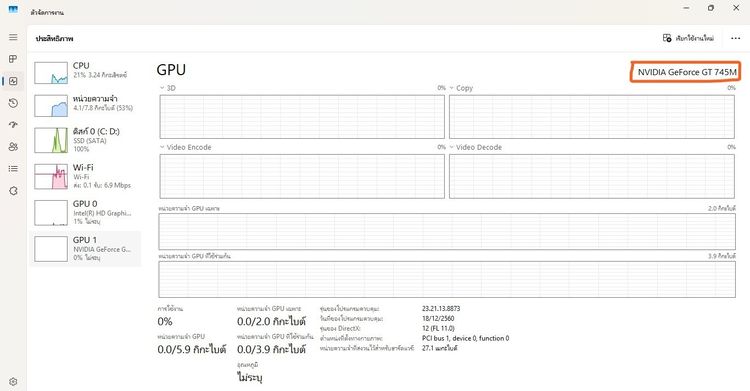Screen dimensions: 750x391
Task: Click the dedicated GPU memory graph
Action: coord(447,232)
